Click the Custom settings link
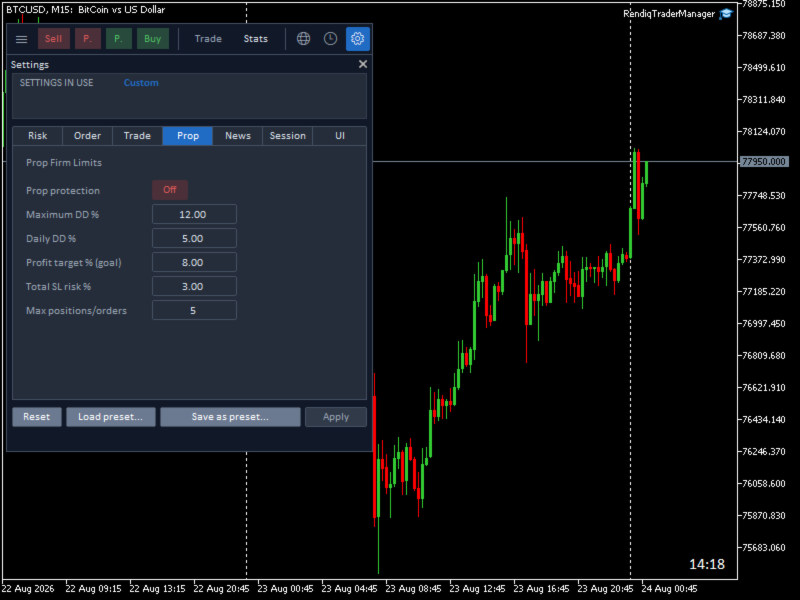This screenshot has height=600, width=800. [x=141, y=83]
